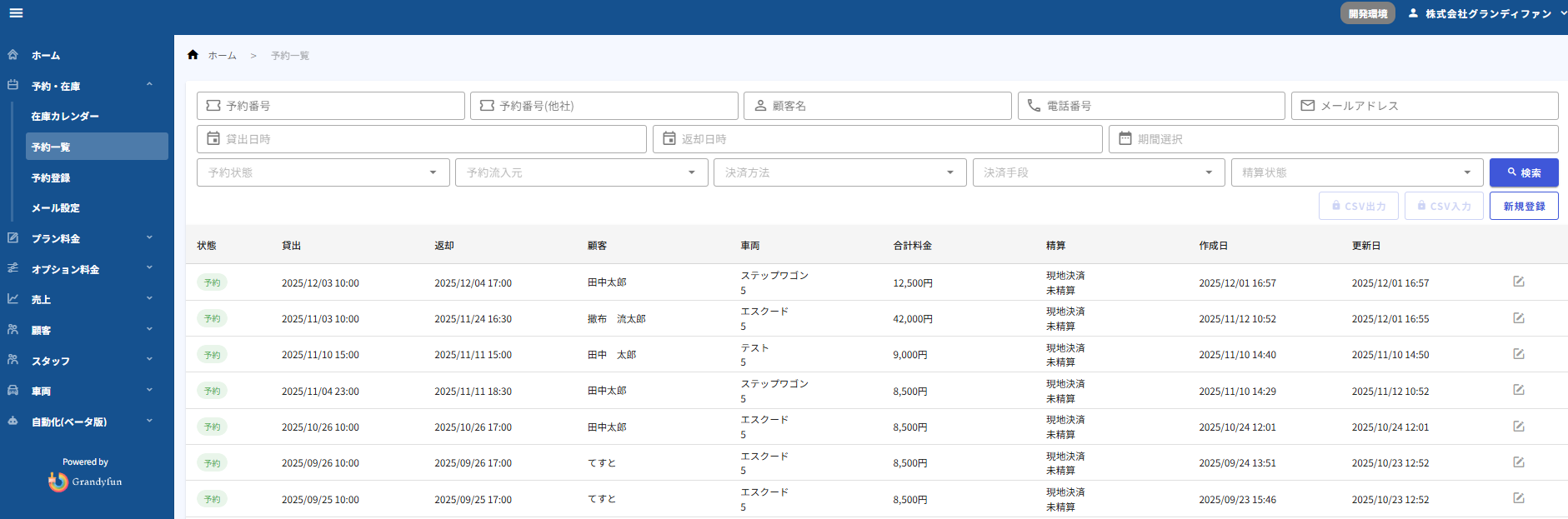This screenshot has height=519, width=1568.
Task: Click the calendar icon in 貸出日時 field
Action: (x=213, y=139)
